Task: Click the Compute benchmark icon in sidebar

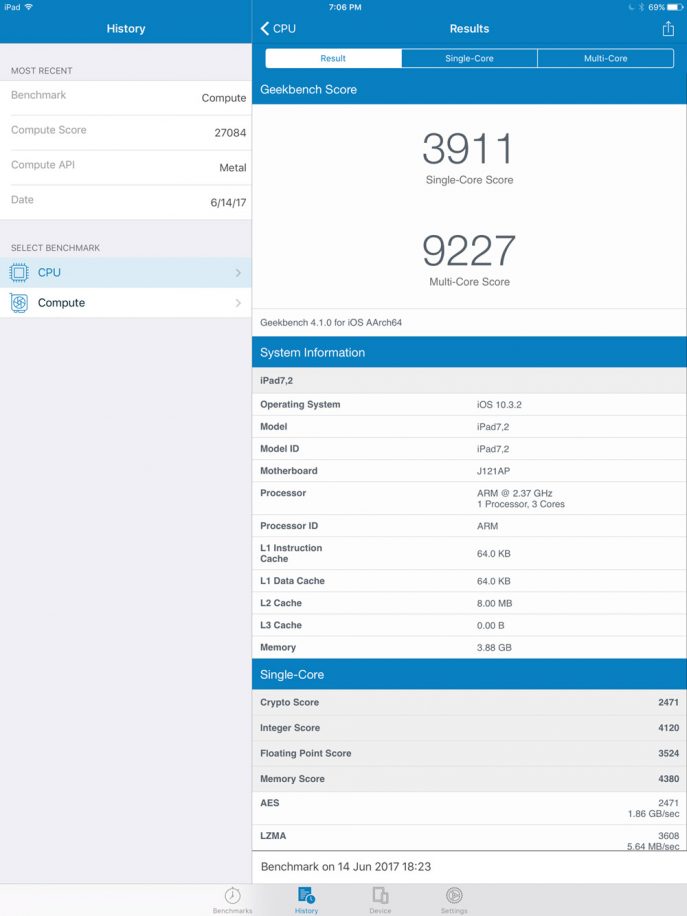Action: [19, 303]
